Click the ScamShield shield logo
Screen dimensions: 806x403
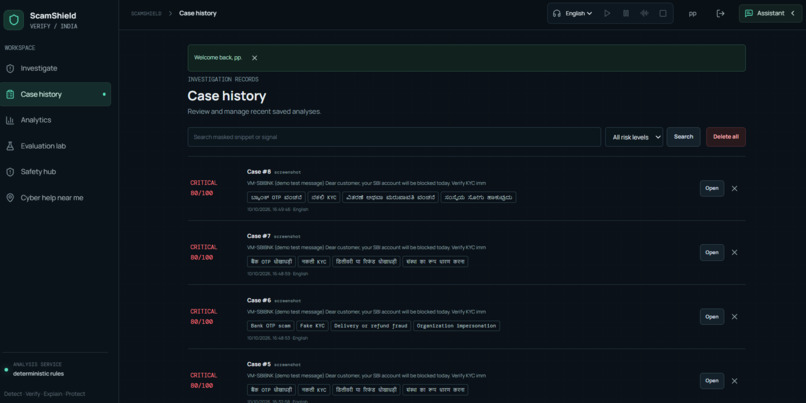(13, 20)
